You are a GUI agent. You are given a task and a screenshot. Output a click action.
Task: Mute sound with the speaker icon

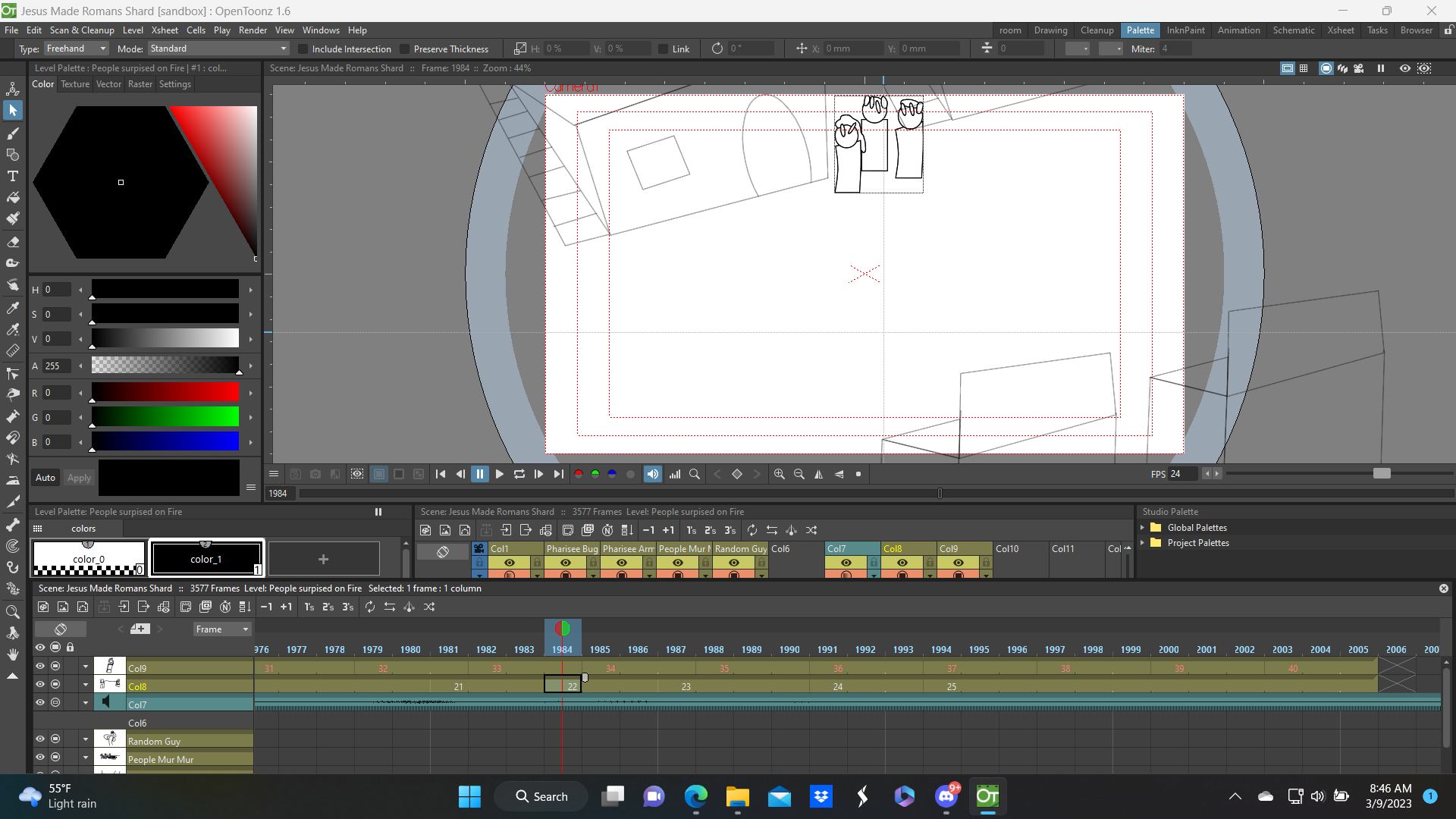pos(652,474)
